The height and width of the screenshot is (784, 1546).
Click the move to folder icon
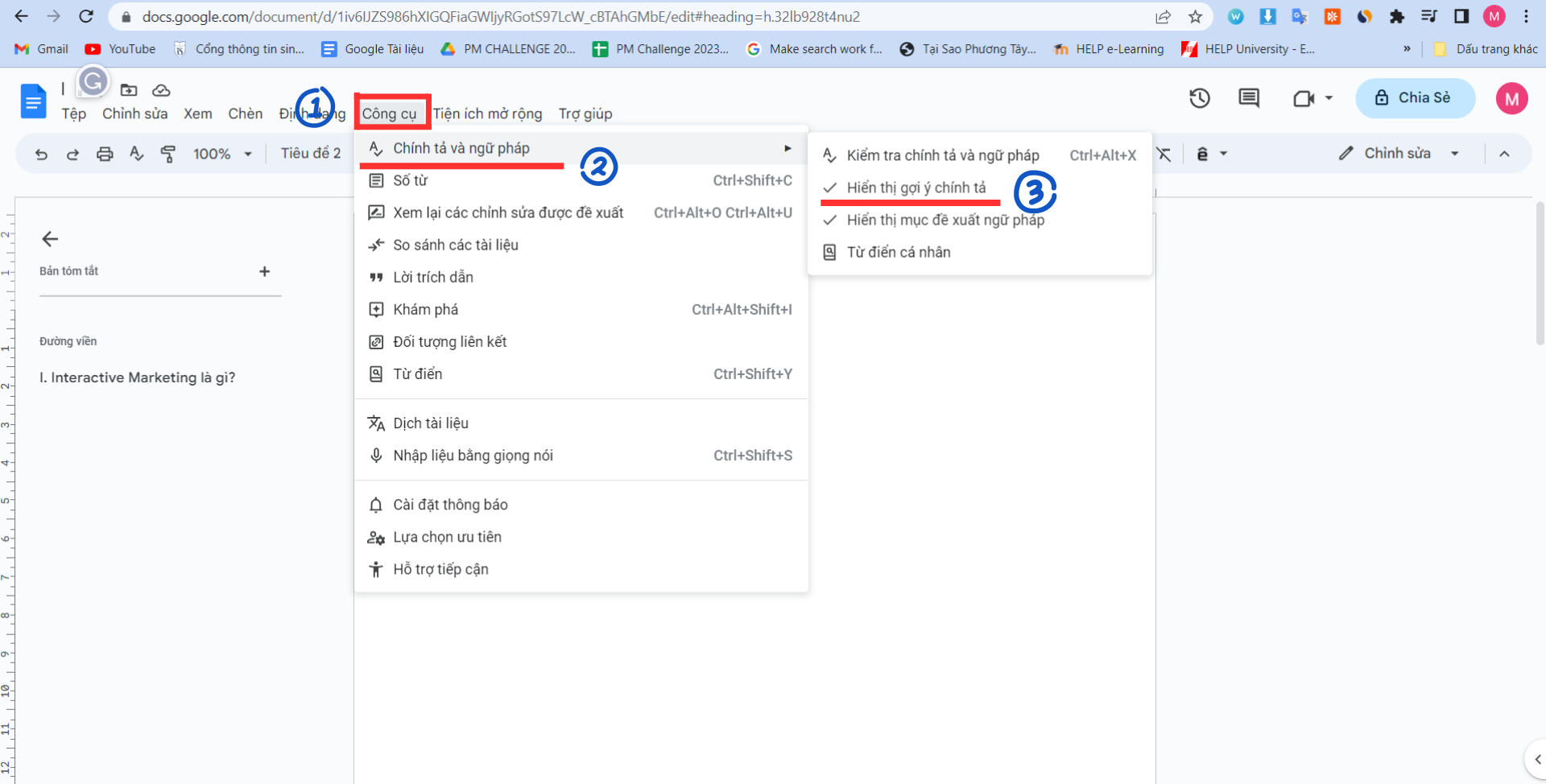pyautogui.click(x=129, y=90)
